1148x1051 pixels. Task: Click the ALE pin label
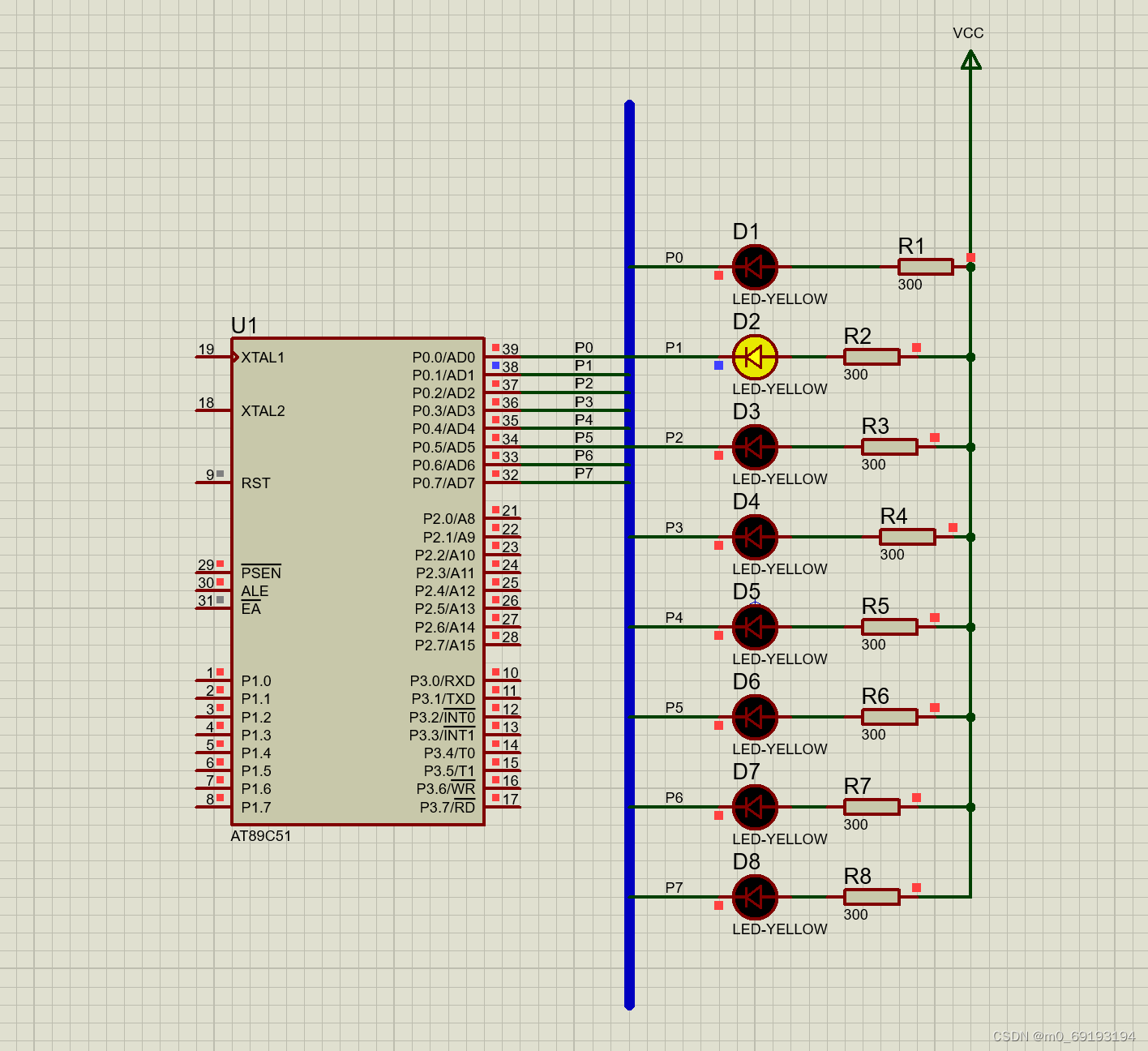255,591
